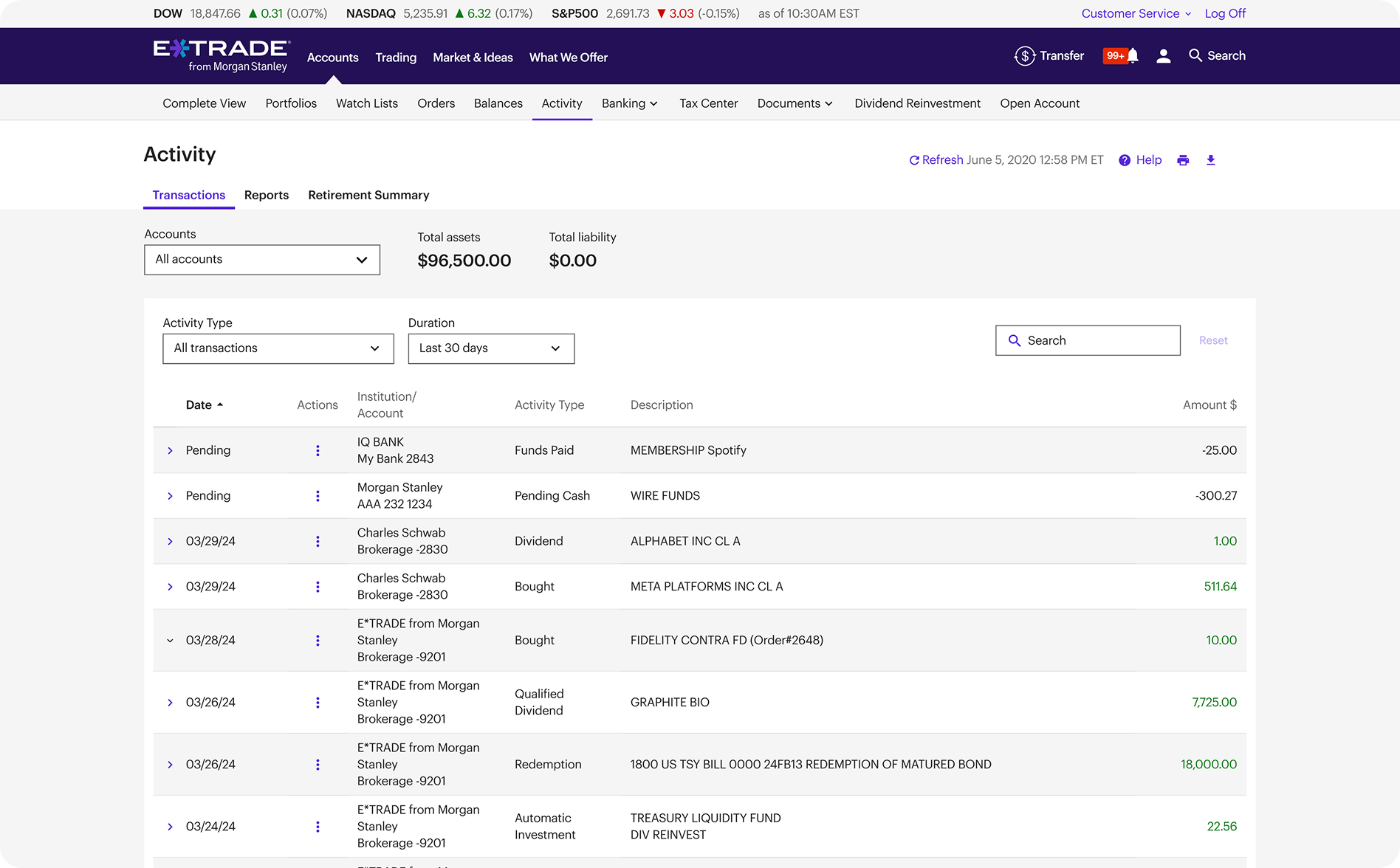The height and width of the screenshot is (868, 1400).
Task: Open actions menu for FIDELITY CONTRA row
Action: [318, 641]
